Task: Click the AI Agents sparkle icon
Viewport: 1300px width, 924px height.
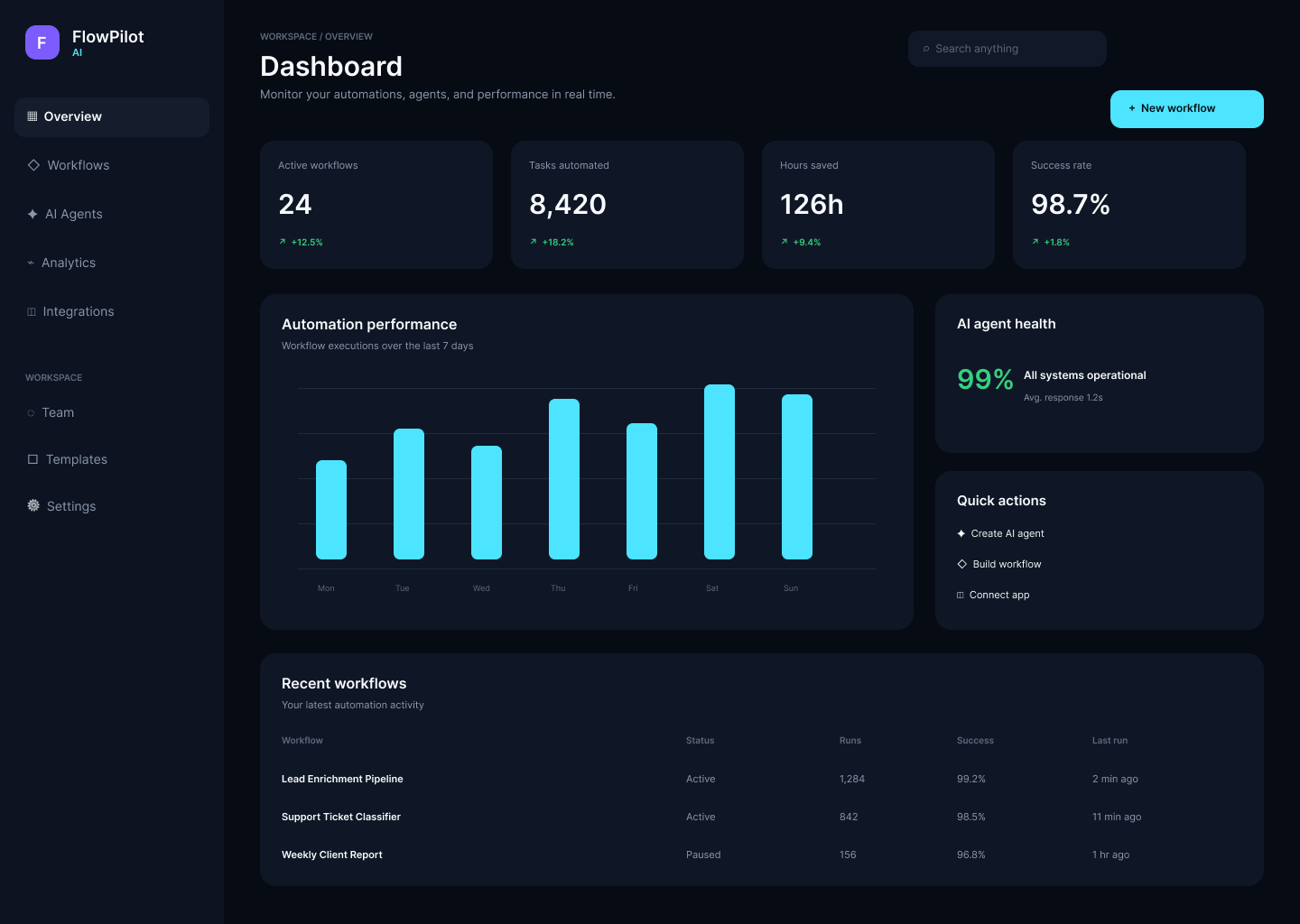Action: 32,214
